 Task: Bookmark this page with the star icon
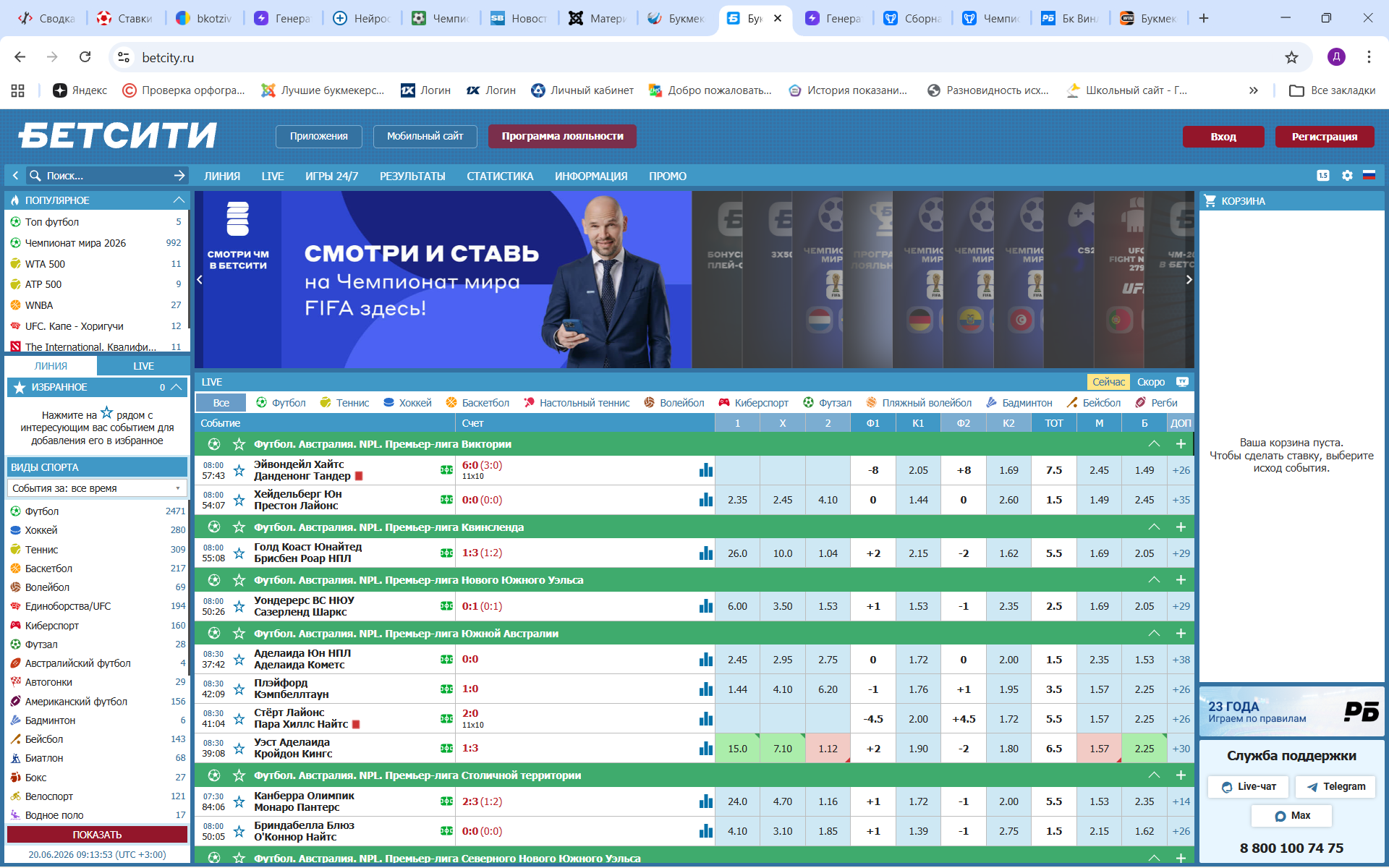[x=1291, y=57]
